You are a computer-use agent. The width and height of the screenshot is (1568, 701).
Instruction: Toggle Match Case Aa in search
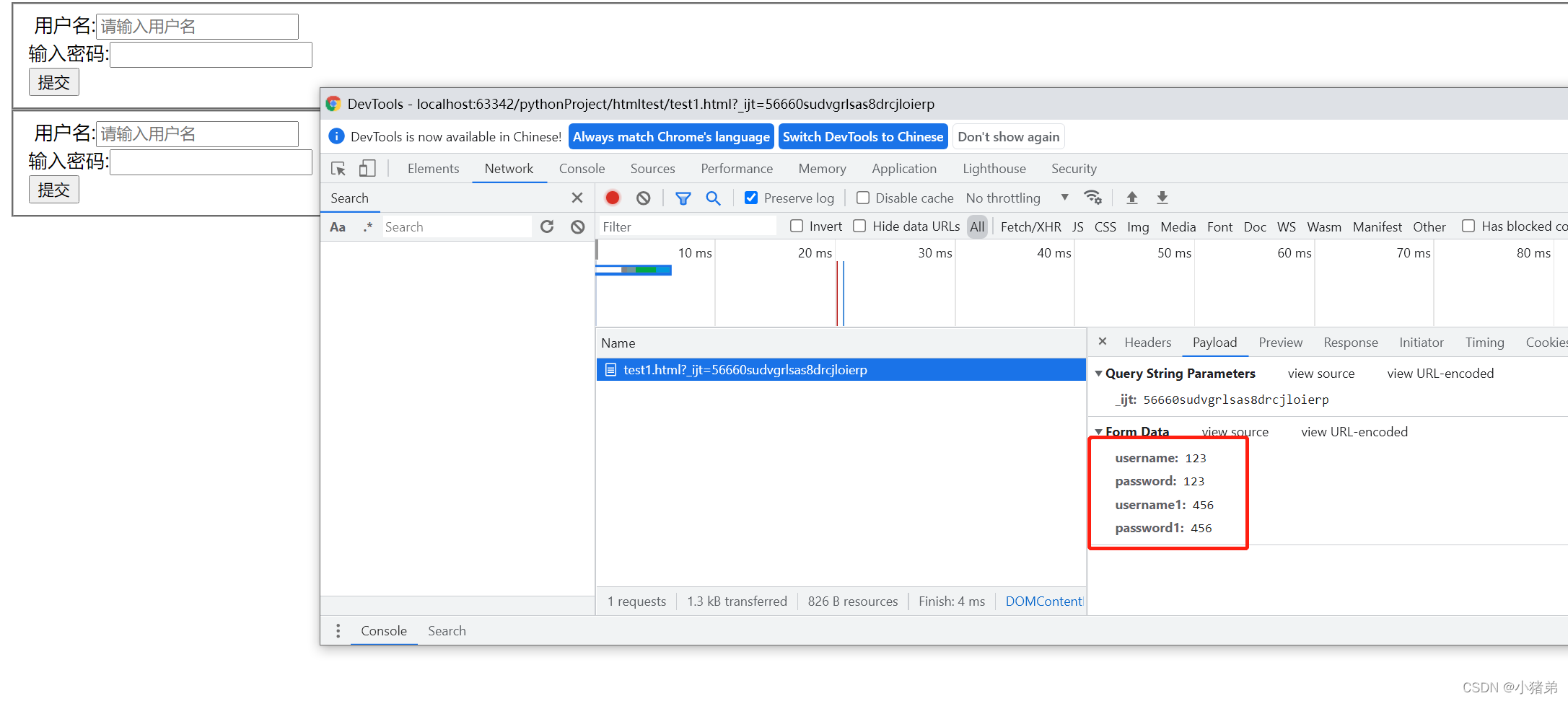click(x=338, y=227)
